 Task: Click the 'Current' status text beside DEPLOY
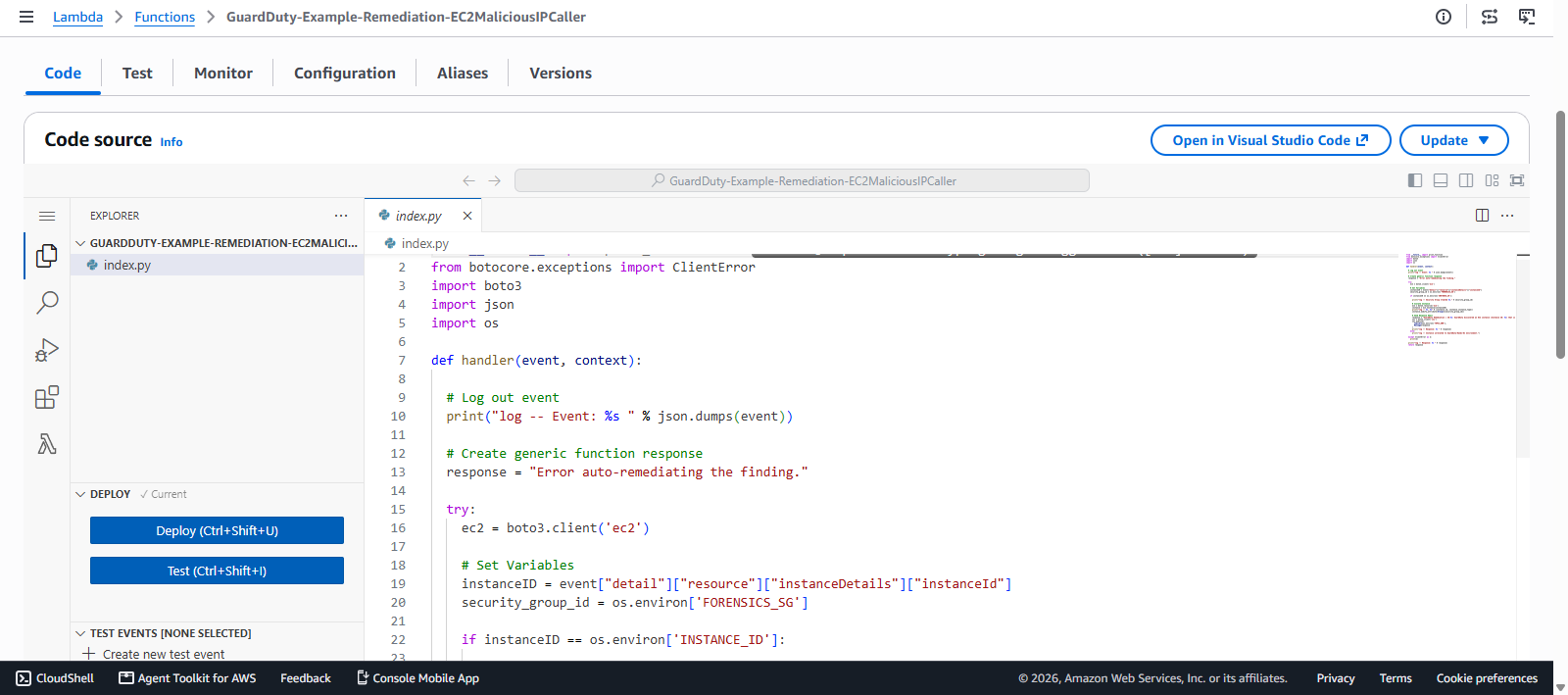pyautogui.click(x=163, y=494)
